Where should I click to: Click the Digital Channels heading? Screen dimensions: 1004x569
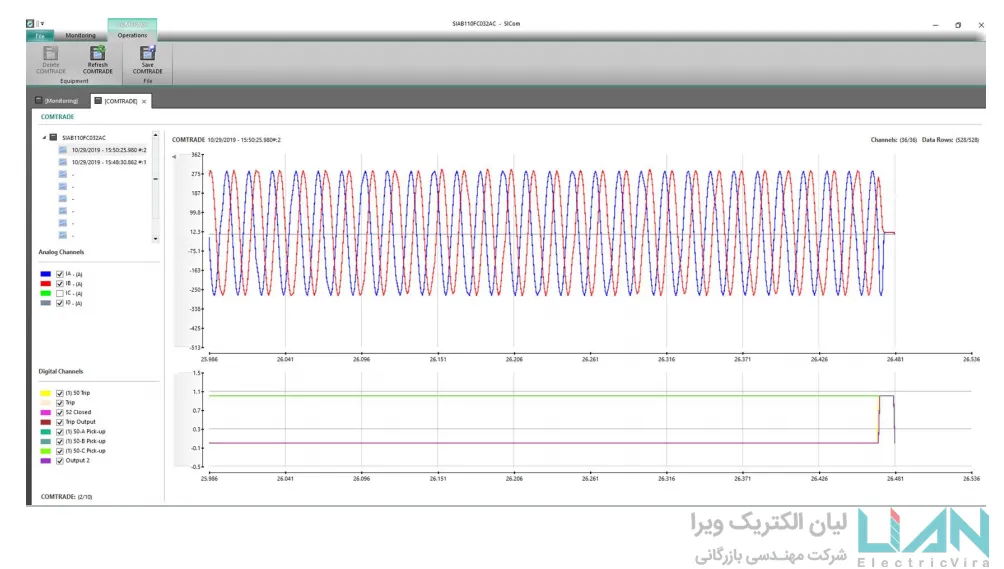(x=60, y=371)
